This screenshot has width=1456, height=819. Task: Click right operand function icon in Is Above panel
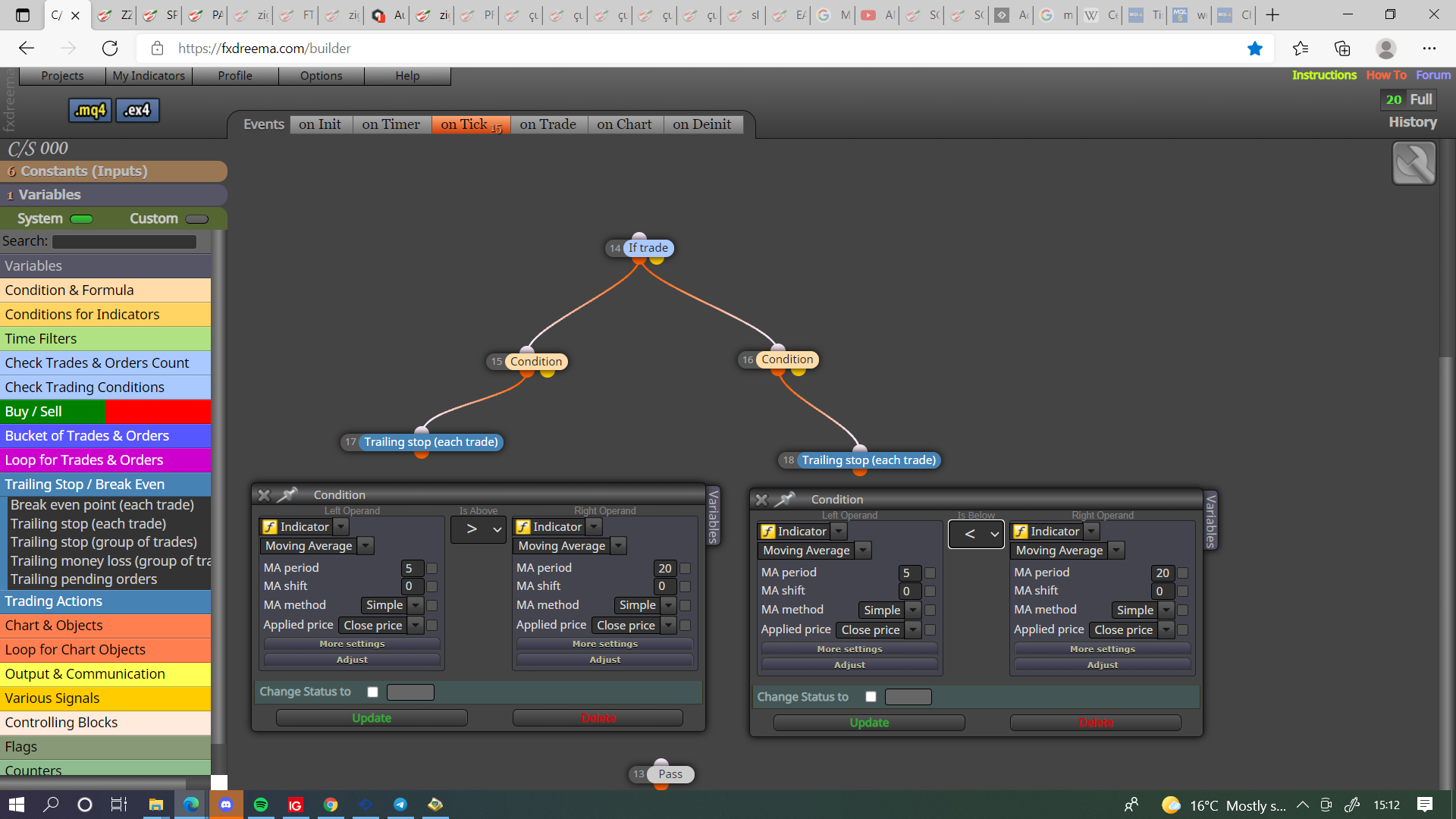point(523,527)
